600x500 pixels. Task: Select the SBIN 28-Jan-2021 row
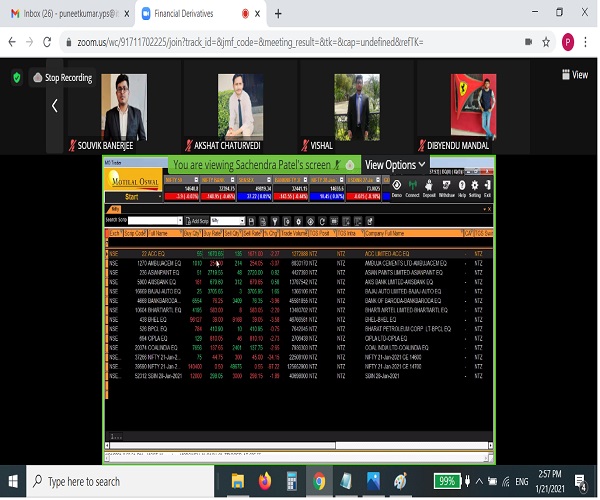click(x=299, y=376)
